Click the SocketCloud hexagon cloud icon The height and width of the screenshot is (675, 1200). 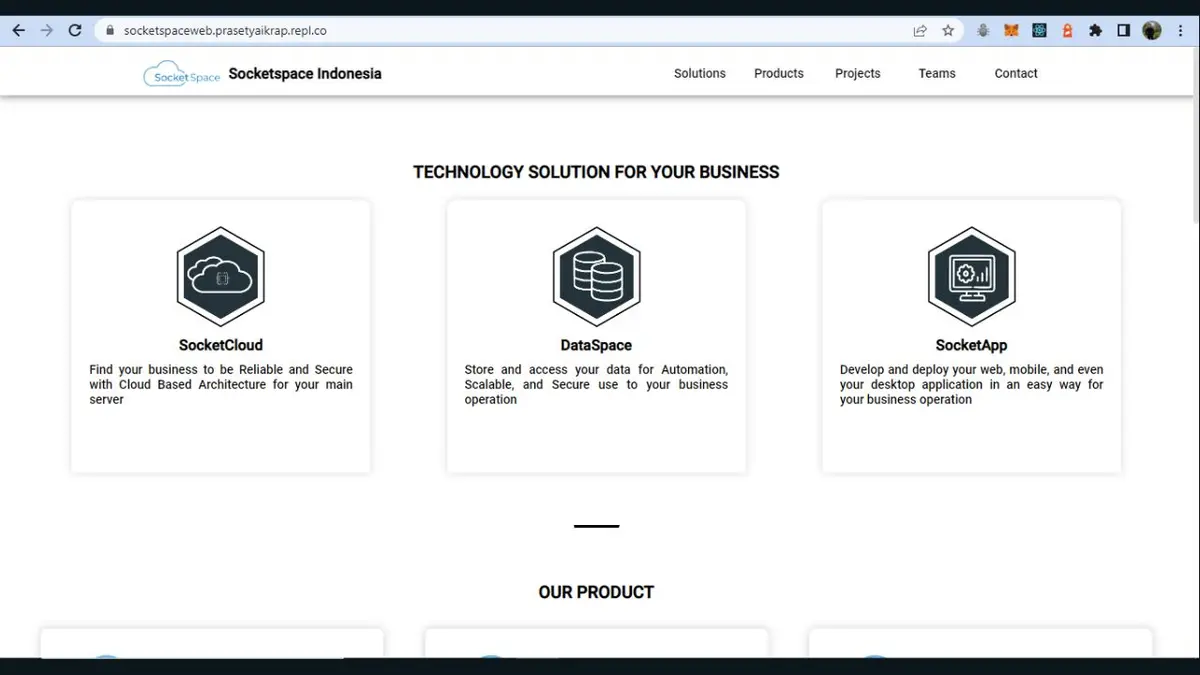[221, 276]
